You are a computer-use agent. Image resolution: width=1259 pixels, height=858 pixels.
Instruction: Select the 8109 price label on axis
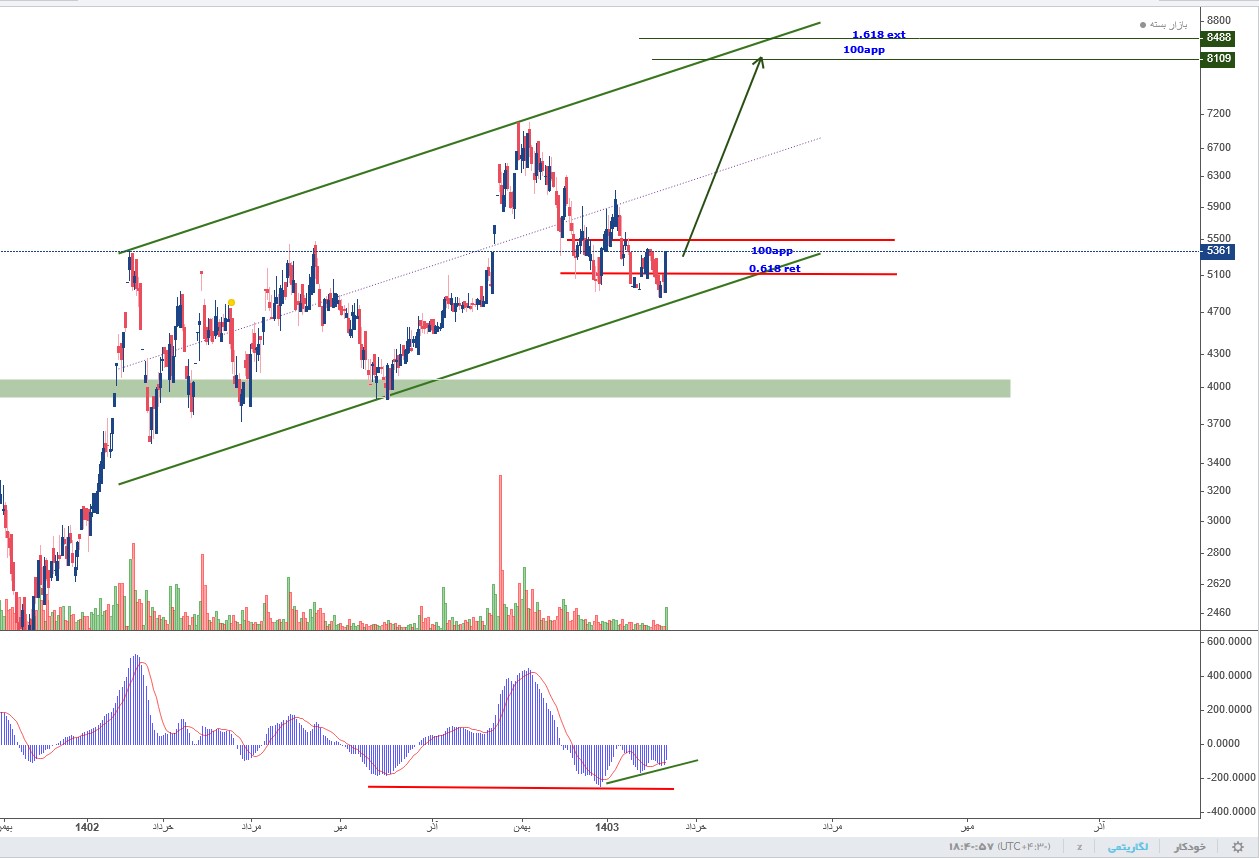click(1218, 59)
